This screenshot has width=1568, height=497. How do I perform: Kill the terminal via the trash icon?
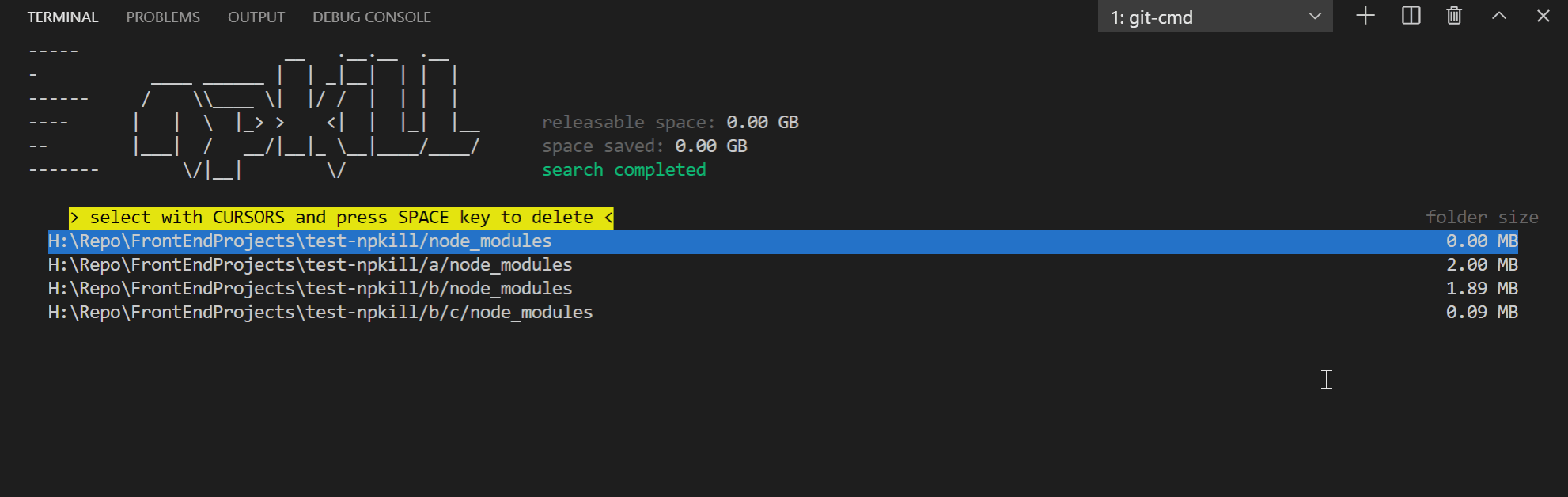pos(1453,16)
